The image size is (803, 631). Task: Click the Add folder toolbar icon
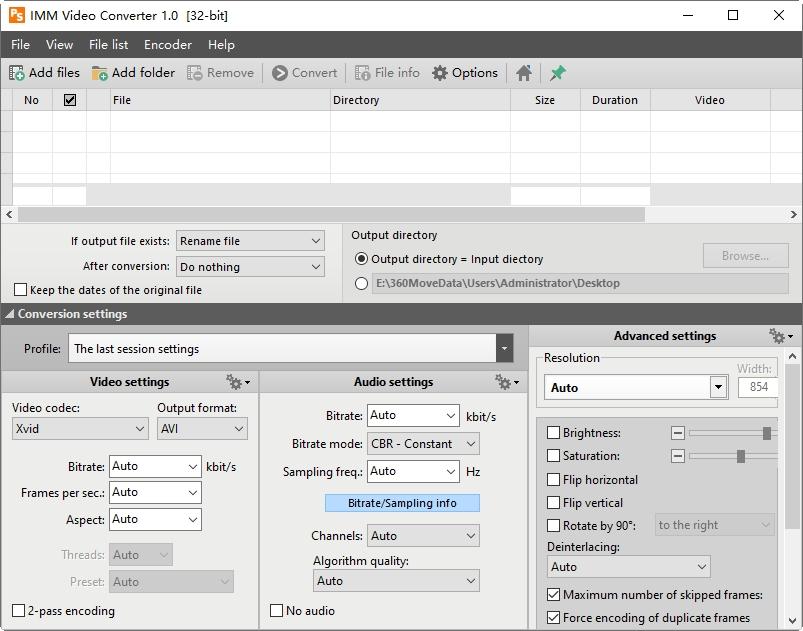pos(99,73)
